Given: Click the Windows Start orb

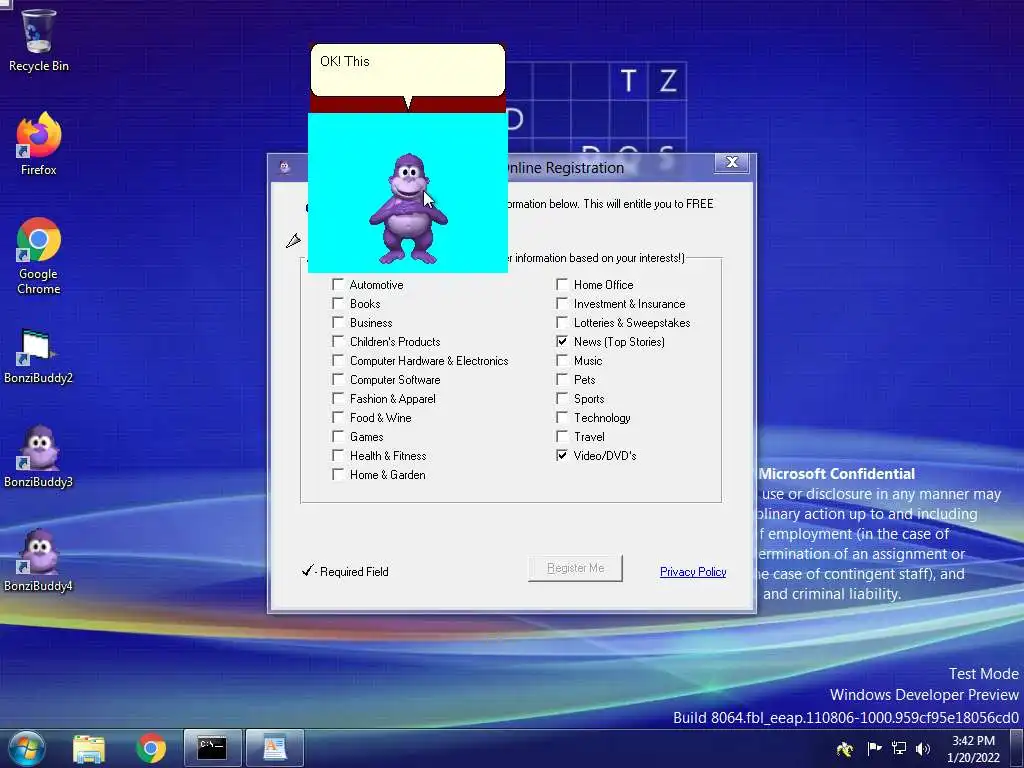Looking at the screenshot, I should pyautogui.click(x=27, y=748).
